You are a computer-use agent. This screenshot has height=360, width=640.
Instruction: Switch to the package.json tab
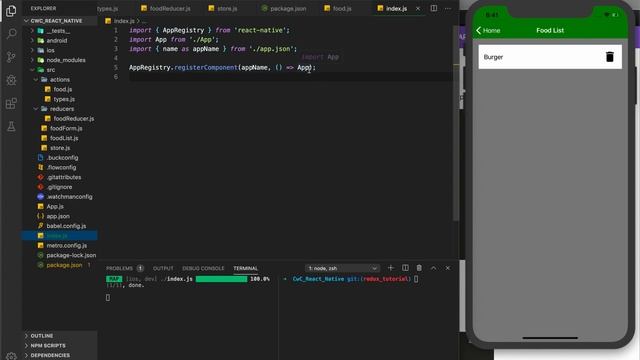point(284,8)
